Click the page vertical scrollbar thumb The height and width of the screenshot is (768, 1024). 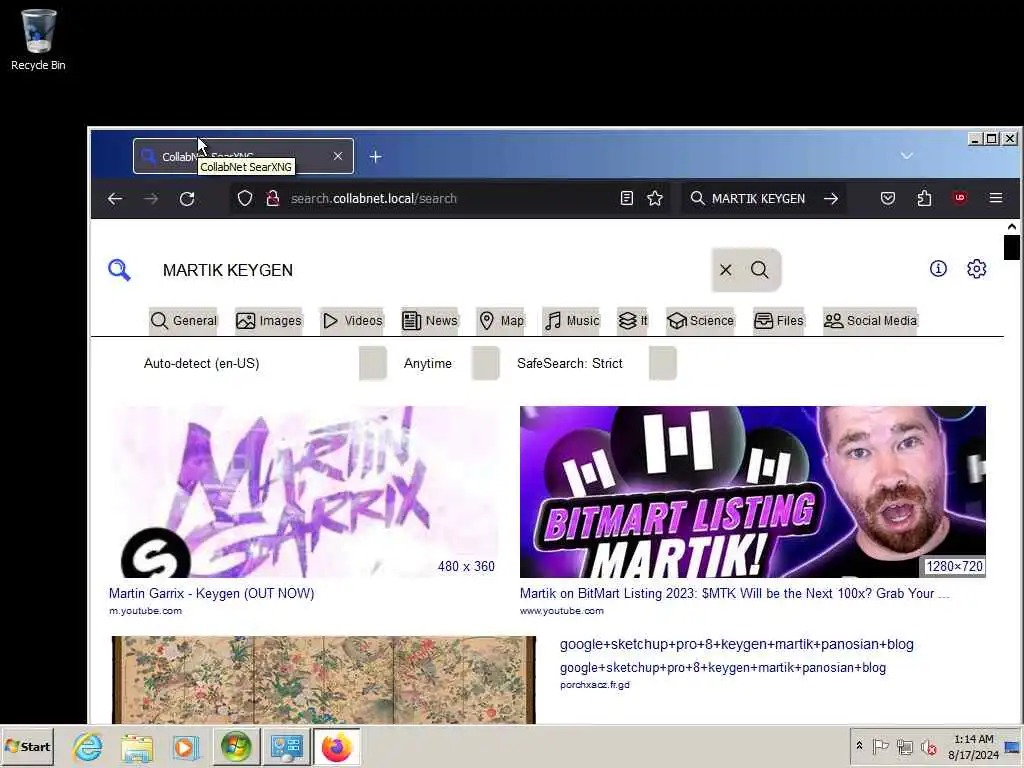(x=1012, y=248)
